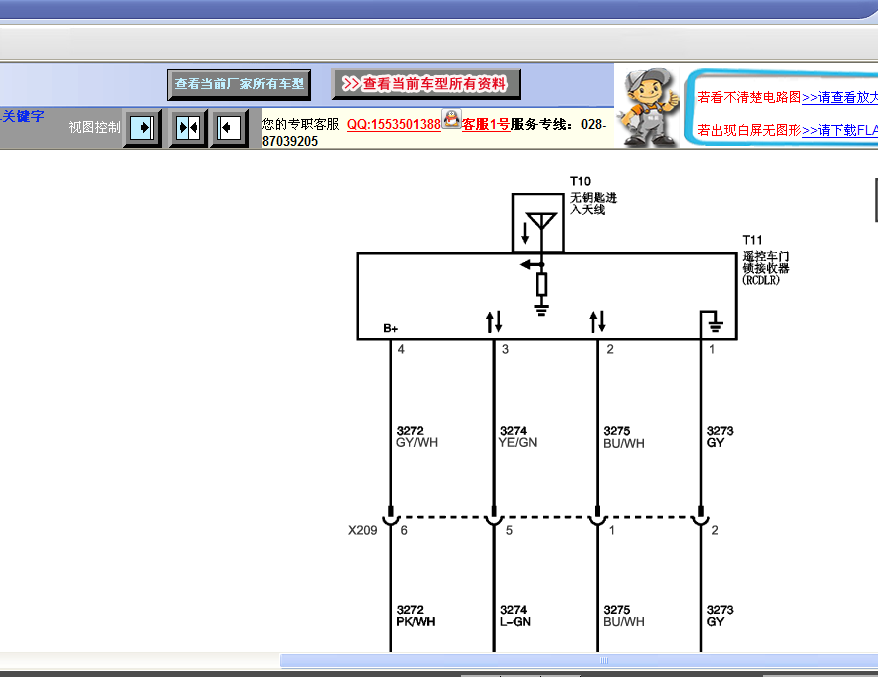The height and width of the screenshot is (677, 878).
Task: Click the center-collapse view control icon
Action: click(x=188, y=128)
